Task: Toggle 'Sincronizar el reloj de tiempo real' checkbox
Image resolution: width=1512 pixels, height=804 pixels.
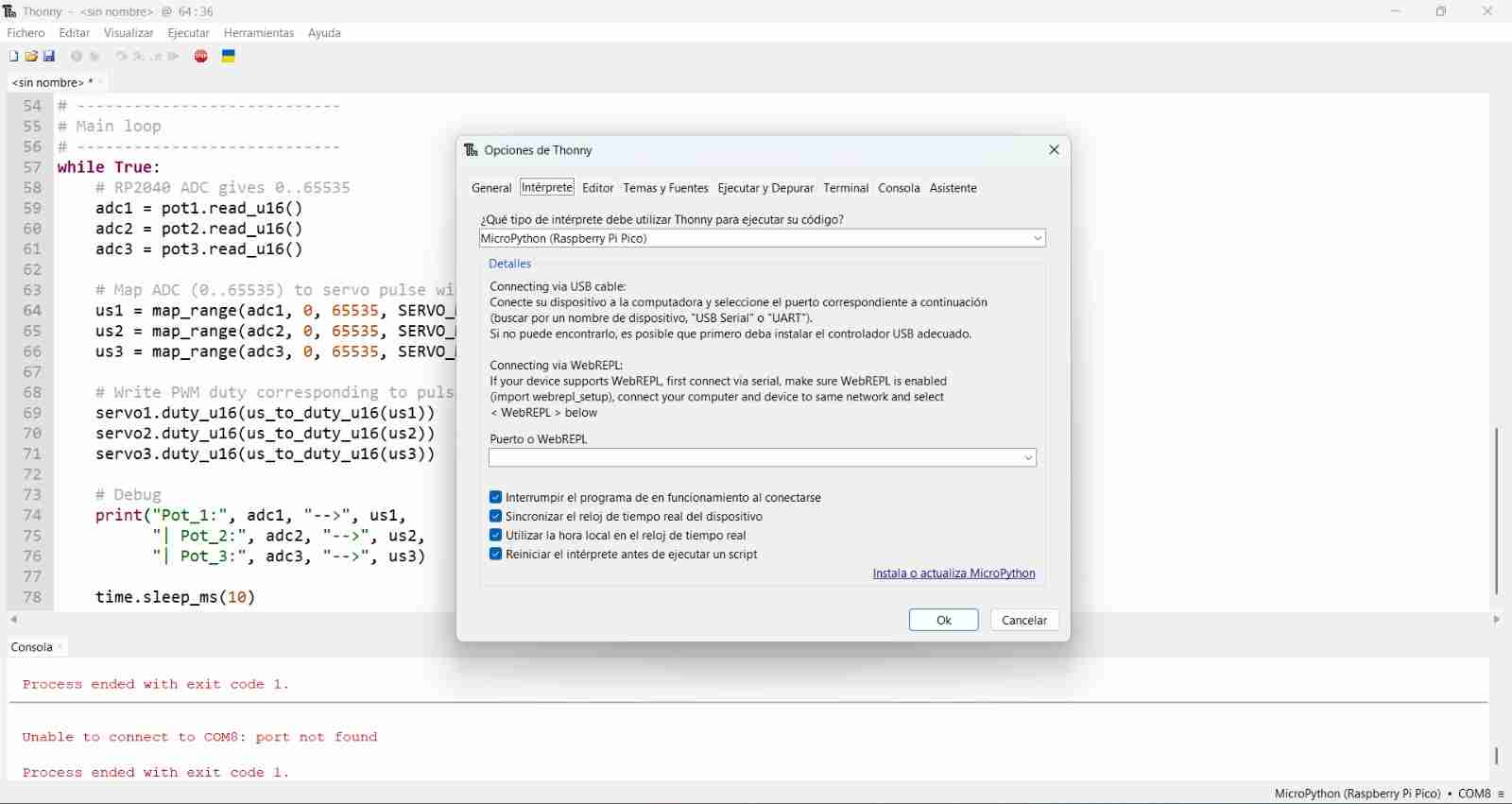Action: [495, 516]
